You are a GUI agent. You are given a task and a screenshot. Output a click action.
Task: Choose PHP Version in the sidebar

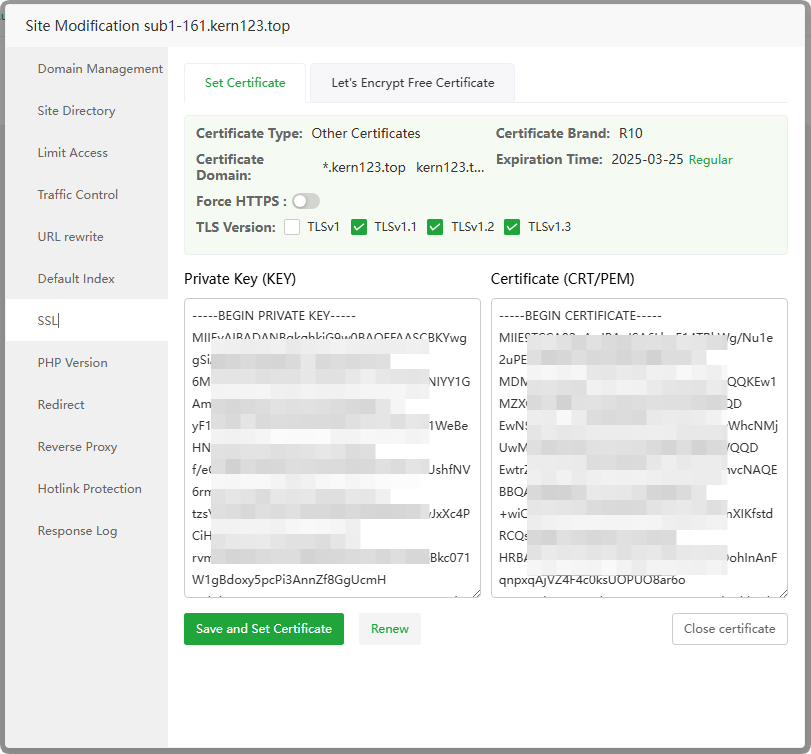tap(72, 363)
